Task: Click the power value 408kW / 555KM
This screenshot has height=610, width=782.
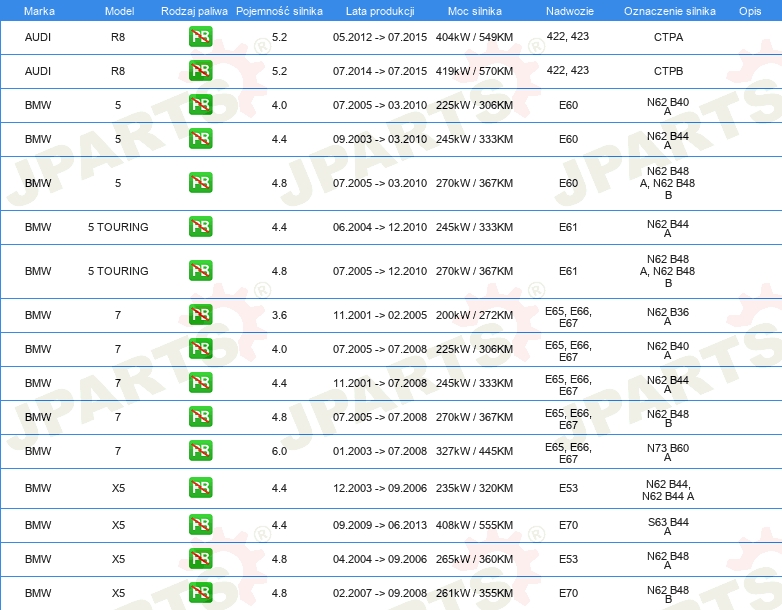Action: point(474,525)
